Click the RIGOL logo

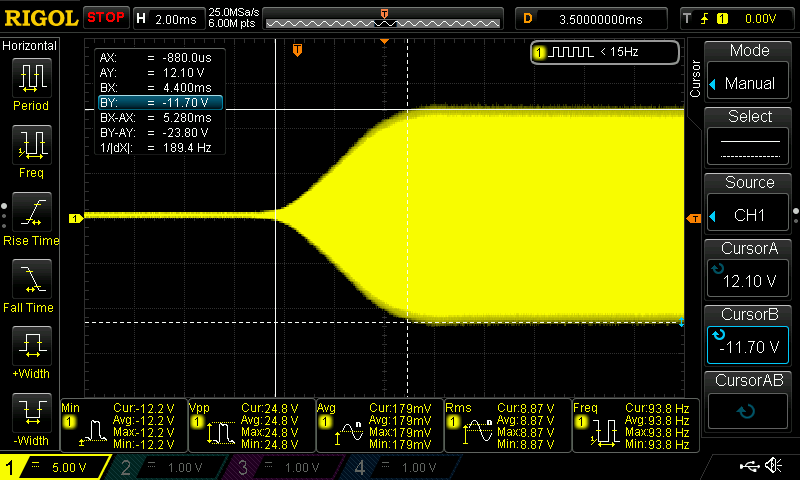[x=41, y=19]
